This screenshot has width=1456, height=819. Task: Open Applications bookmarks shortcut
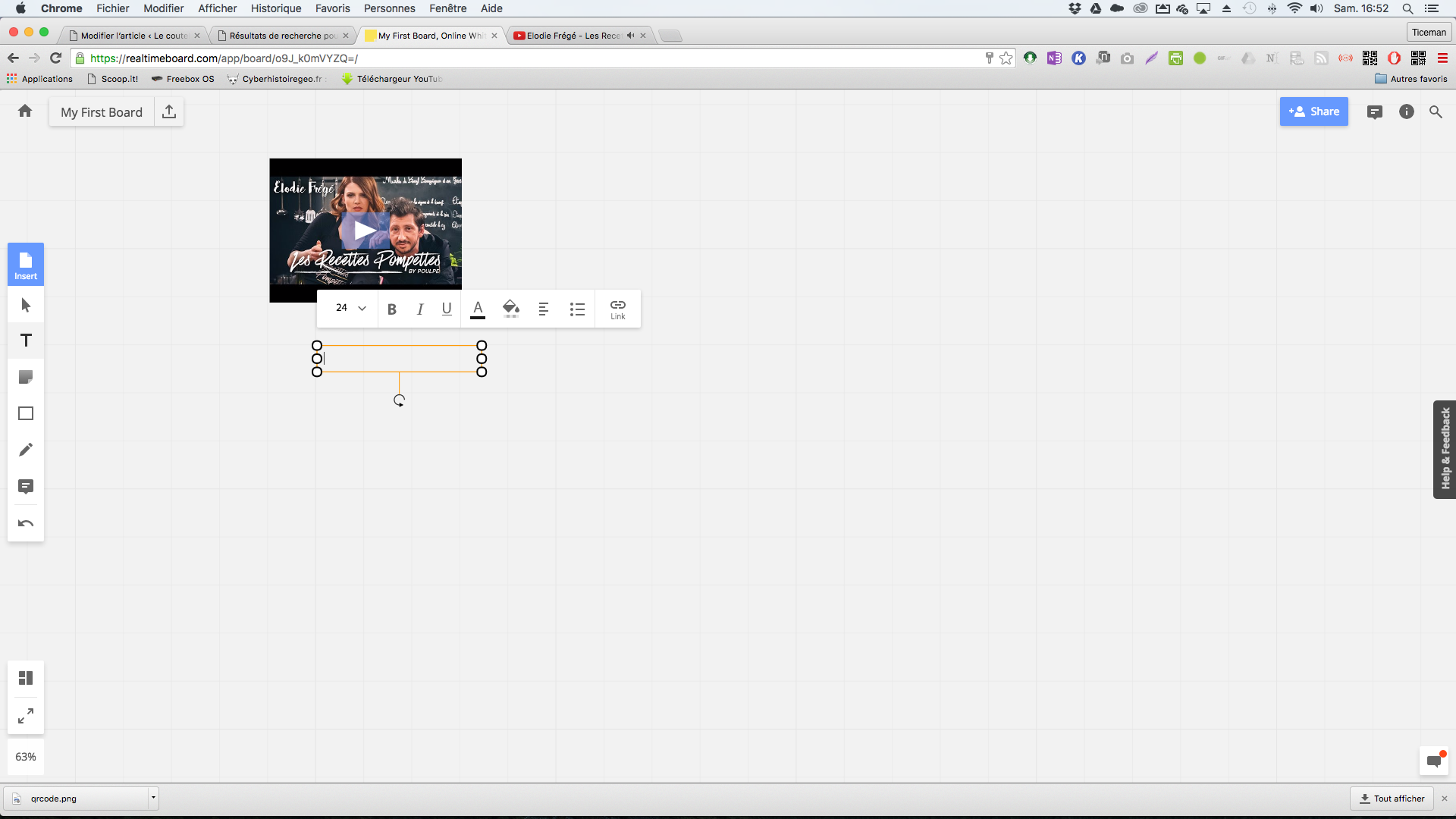coord(39,79)
